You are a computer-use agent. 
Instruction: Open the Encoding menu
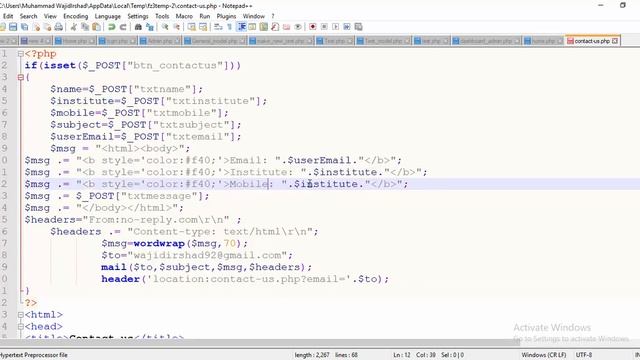76,16
